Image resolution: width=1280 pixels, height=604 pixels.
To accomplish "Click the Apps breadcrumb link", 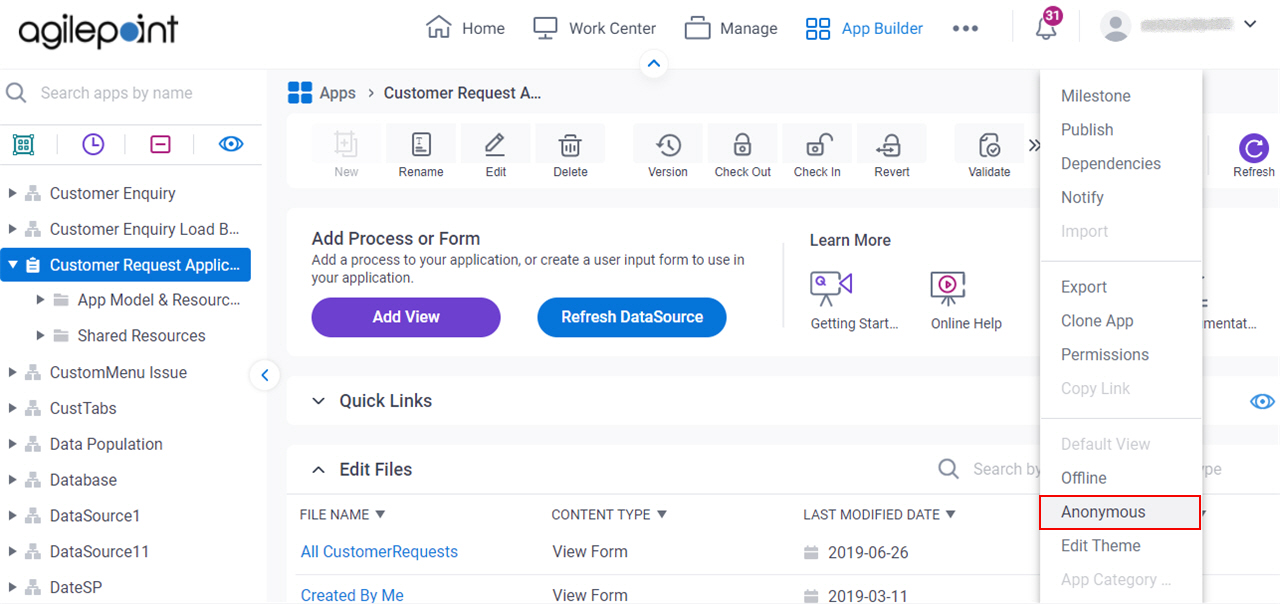I will (x=337, y=93).
